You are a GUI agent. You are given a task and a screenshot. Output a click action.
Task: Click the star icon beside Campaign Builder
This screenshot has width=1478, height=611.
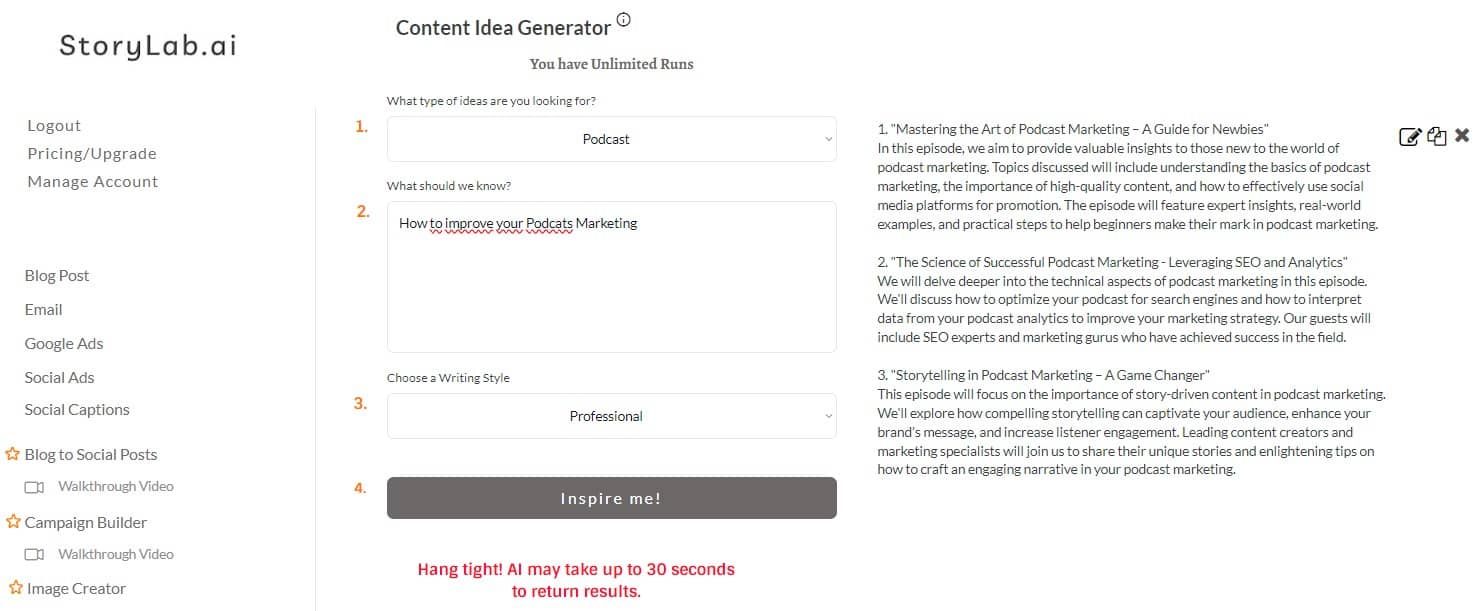coord(12,520)
